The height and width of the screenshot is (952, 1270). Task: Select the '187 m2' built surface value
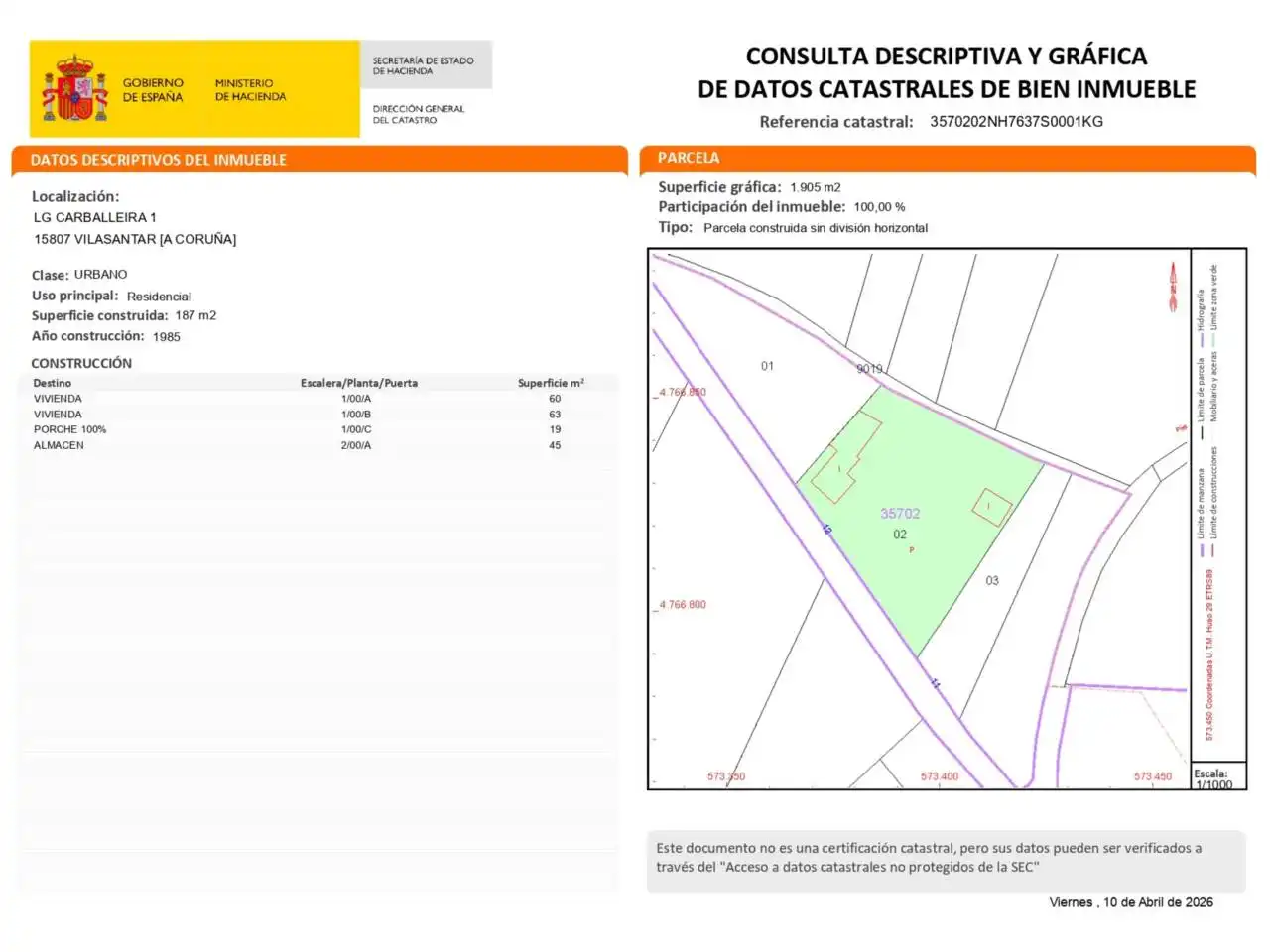click(195, 315)
